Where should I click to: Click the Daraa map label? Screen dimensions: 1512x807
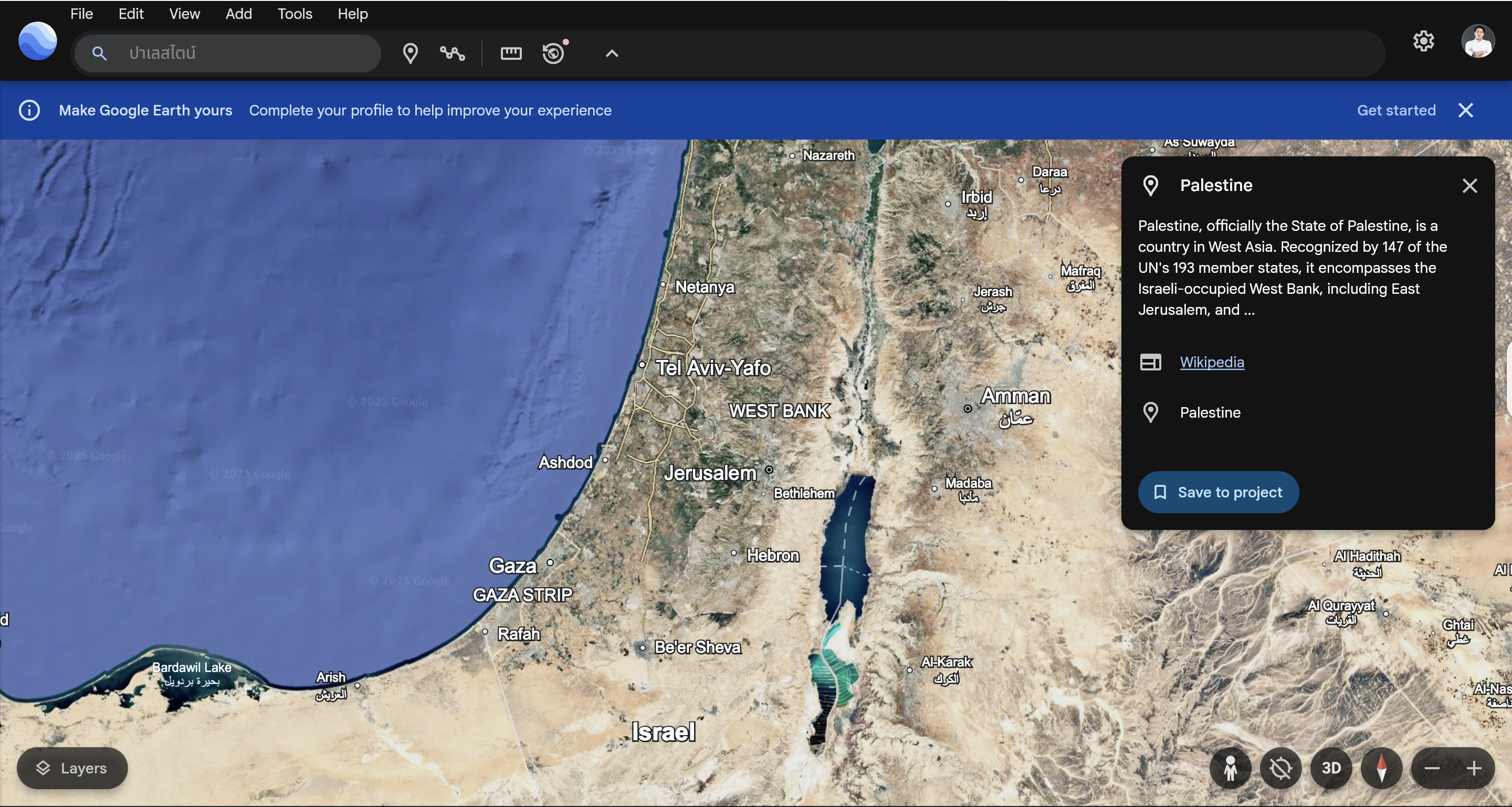click(x=1049, y=172)
